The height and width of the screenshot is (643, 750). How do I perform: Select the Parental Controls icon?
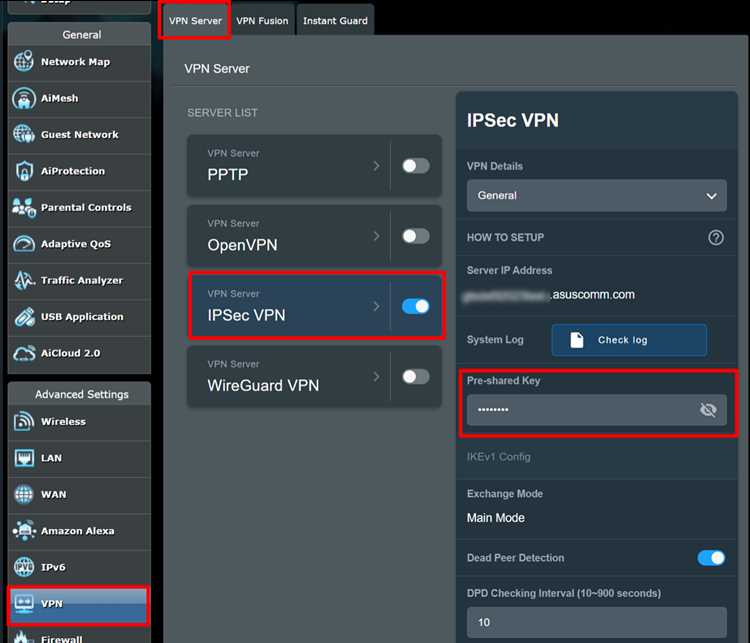coord(23,207)
